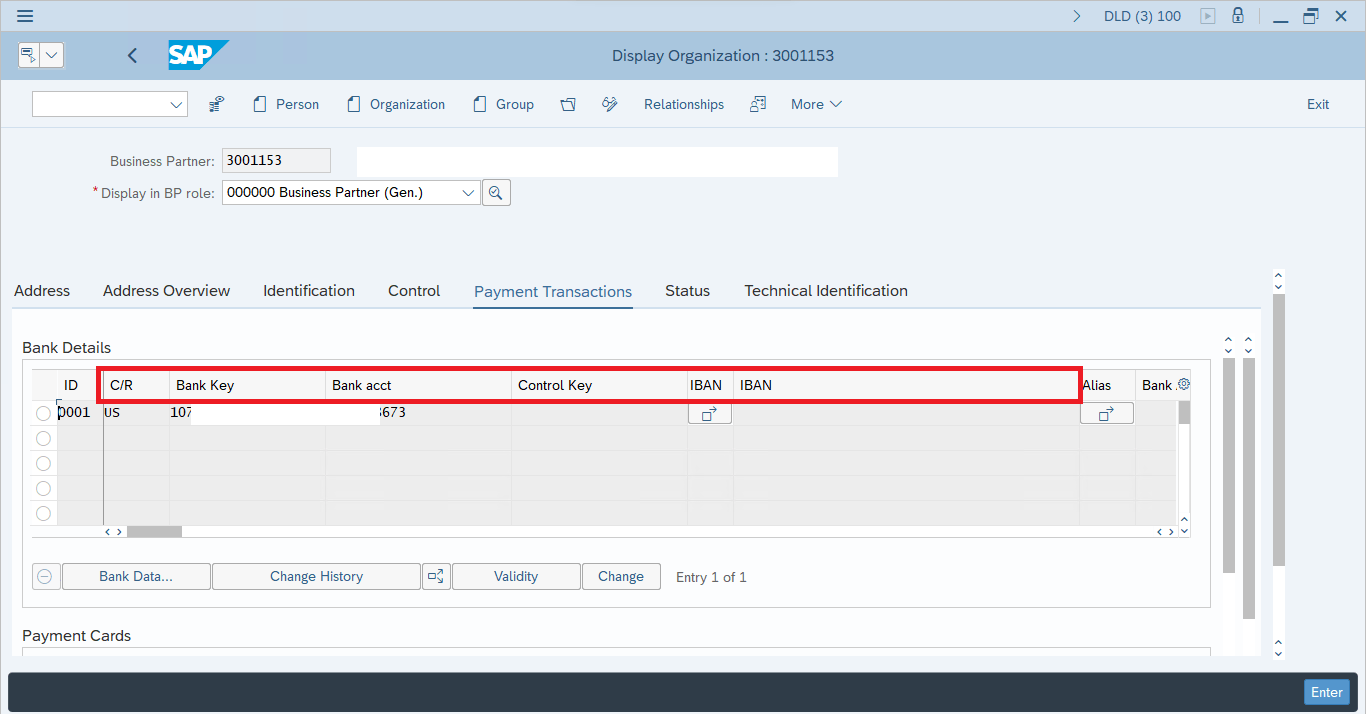The height and width of the screenshot is (714, 1366).
Task: Open the Address Overview tab
Action: coord(166,291)
